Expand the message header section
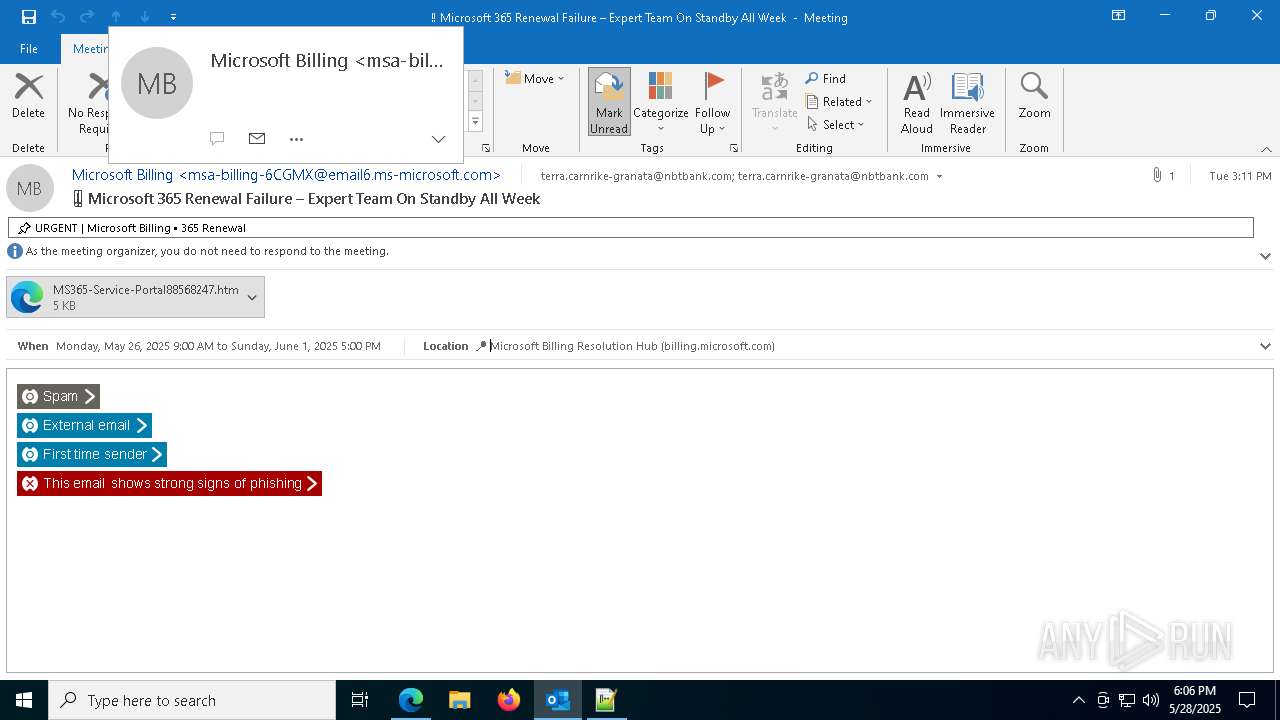 1265,256
